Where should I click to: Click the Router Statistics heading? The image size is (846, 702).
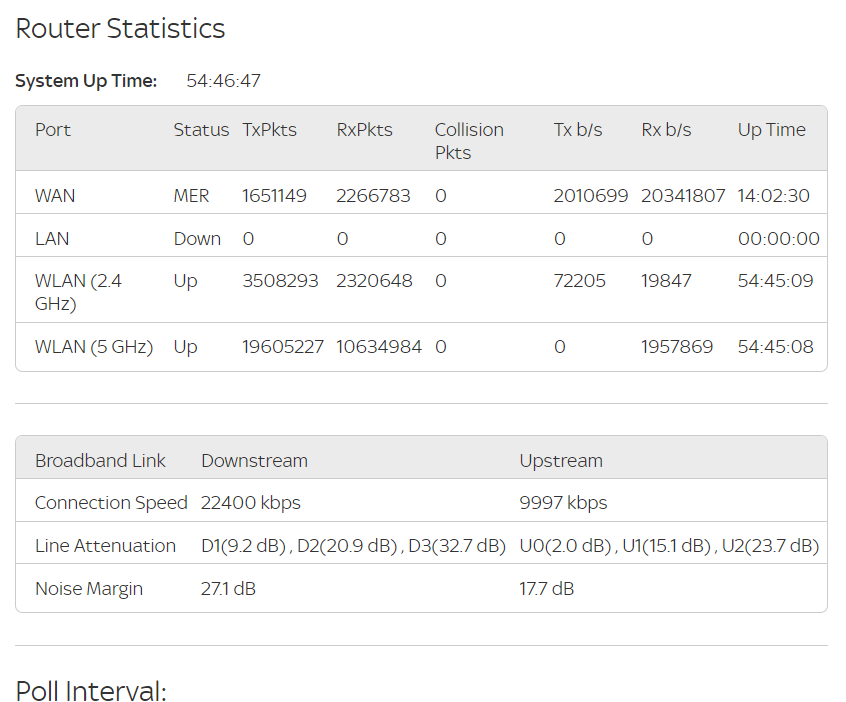click(x=119, y=29)
